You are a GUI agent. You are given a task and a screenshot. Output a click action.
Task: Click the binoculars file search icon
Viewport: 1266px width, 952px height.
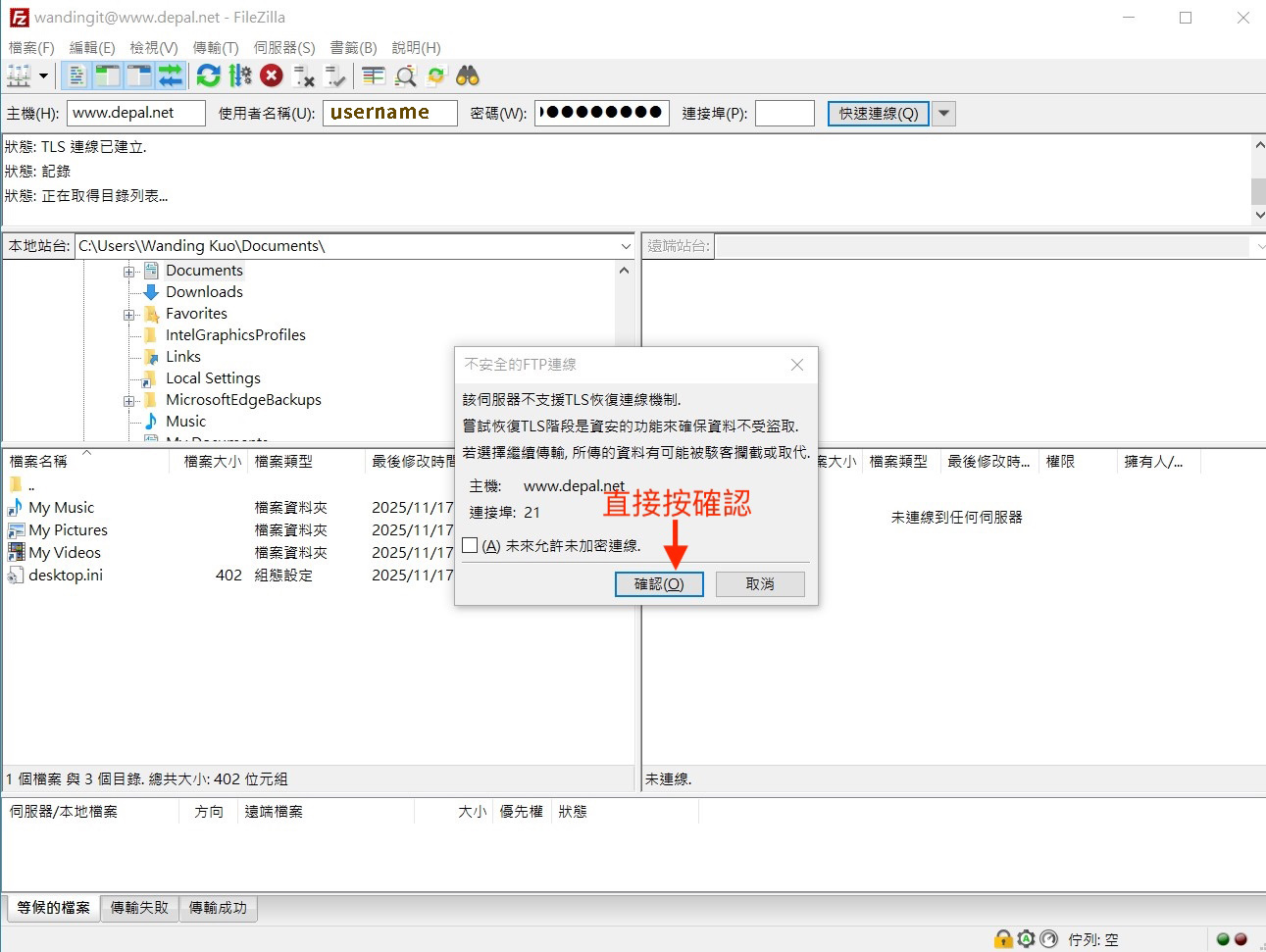click(468, 76)
